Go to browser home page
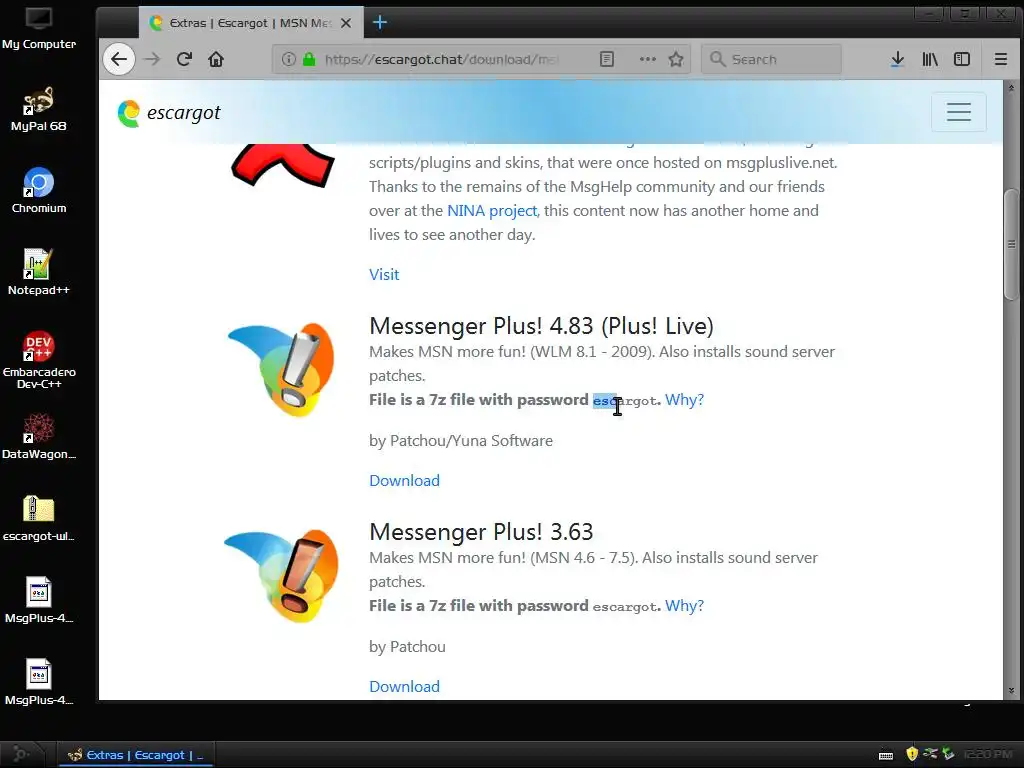The width and height of the screenshot is (1024, 768). 216,59
